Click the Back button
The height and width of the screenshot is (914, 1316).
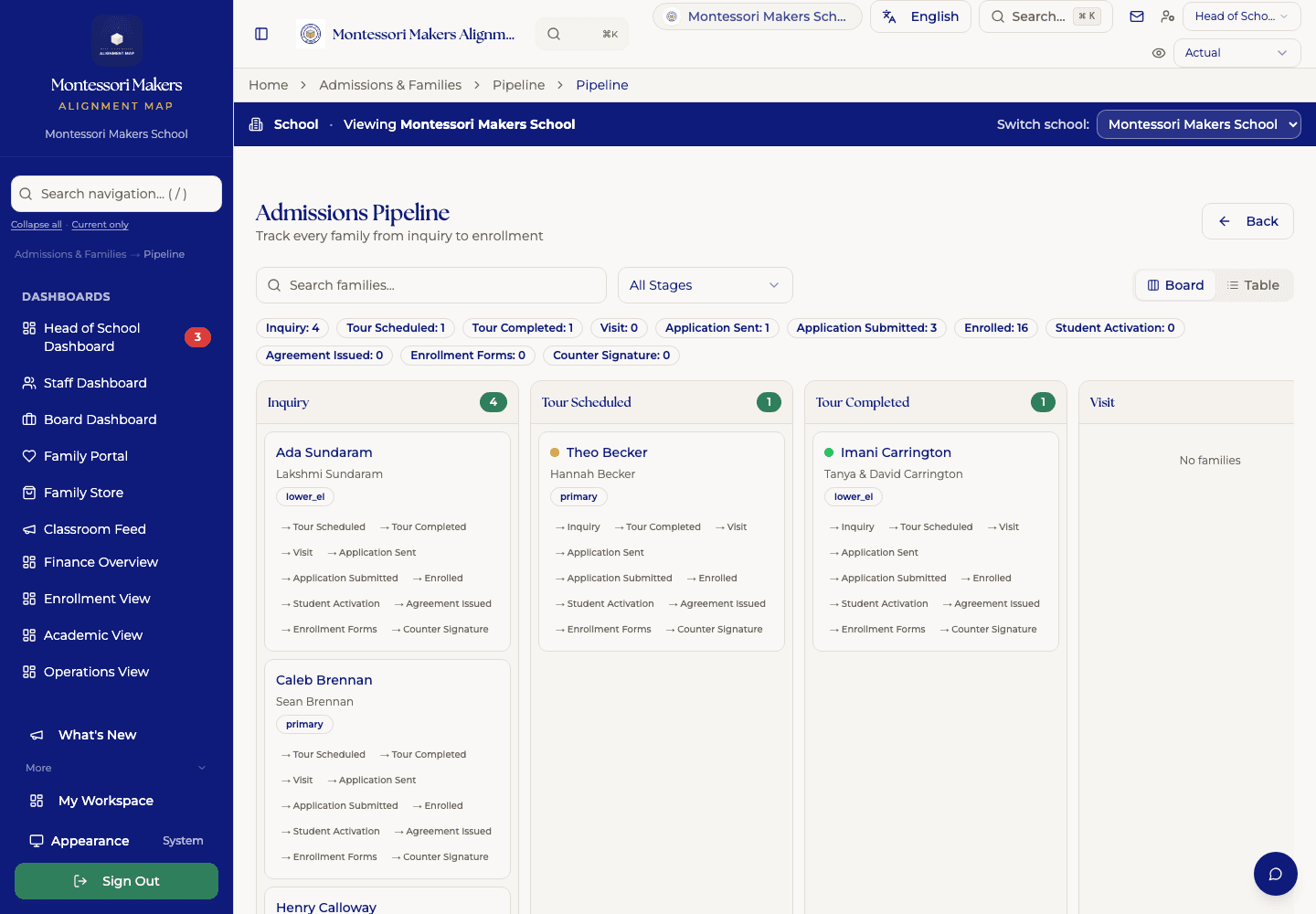coord(1247,221)
